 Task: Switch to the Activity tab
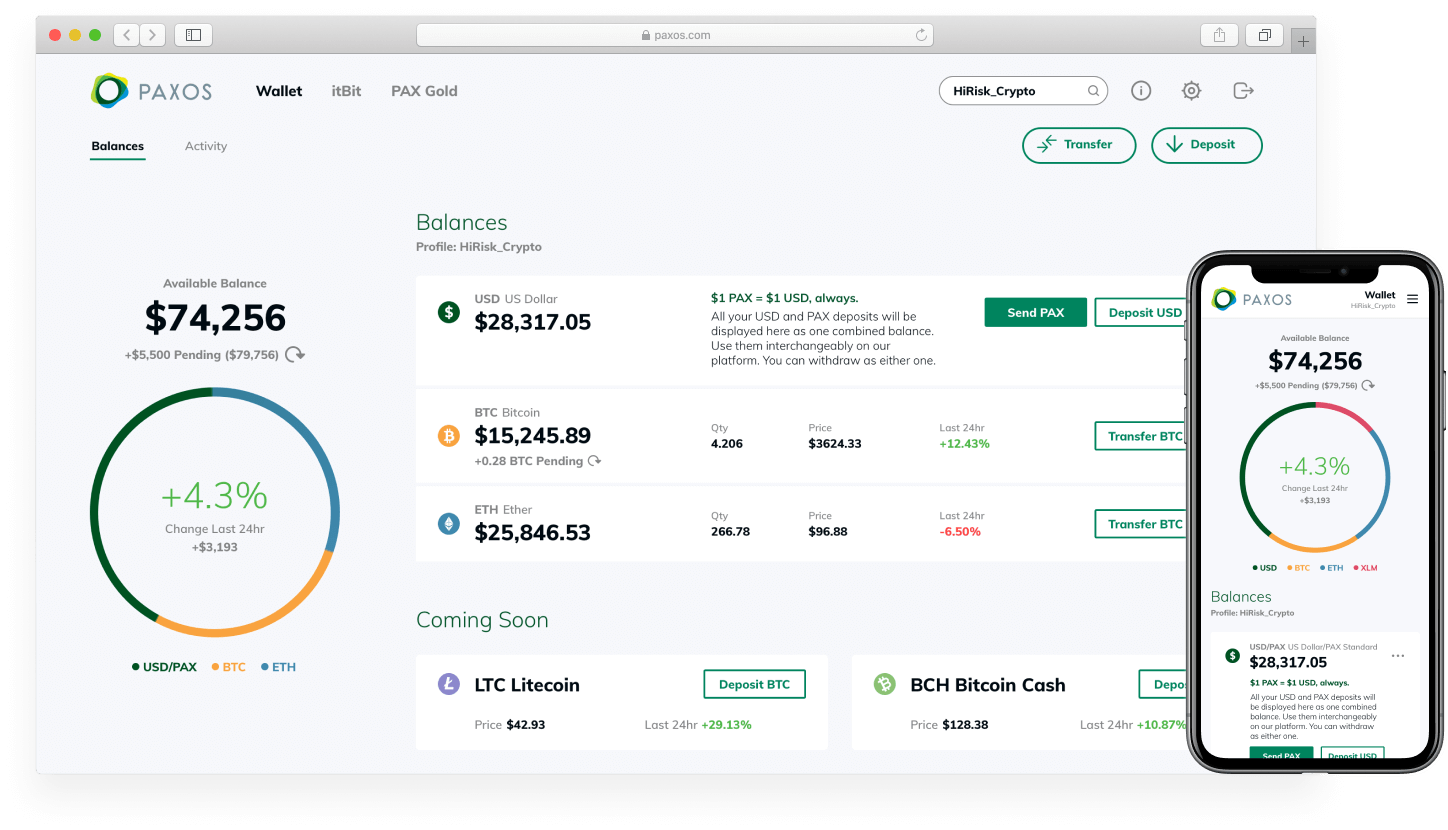pos(206,146)
